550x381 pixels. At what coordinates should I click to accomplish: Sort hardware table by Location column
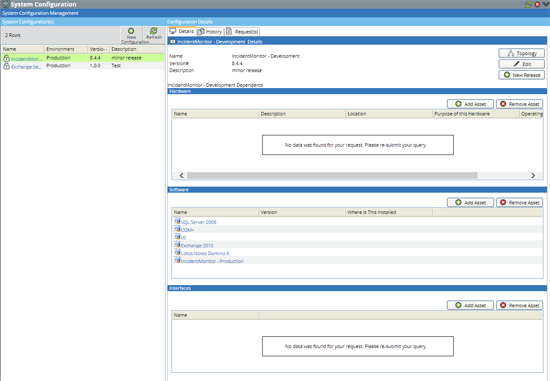[389, 114]
